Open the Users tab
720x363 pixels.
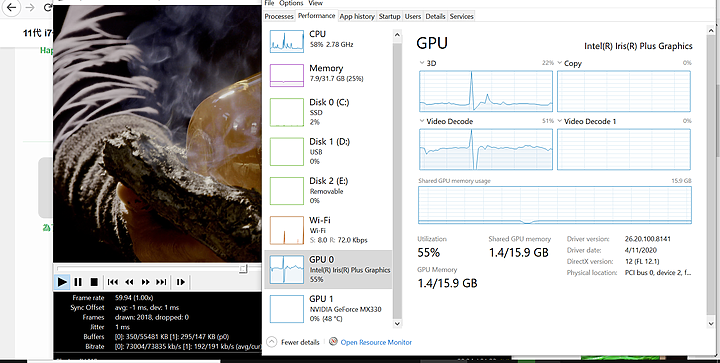coord(412,16)
